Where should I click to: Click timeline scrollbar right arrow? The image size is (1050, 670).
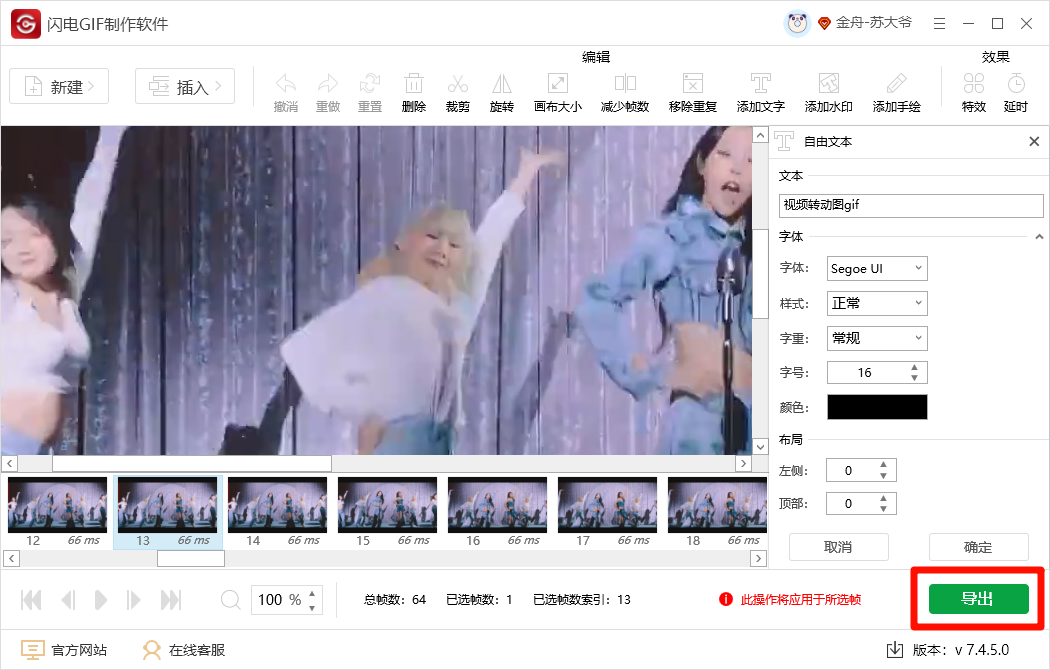758,558
